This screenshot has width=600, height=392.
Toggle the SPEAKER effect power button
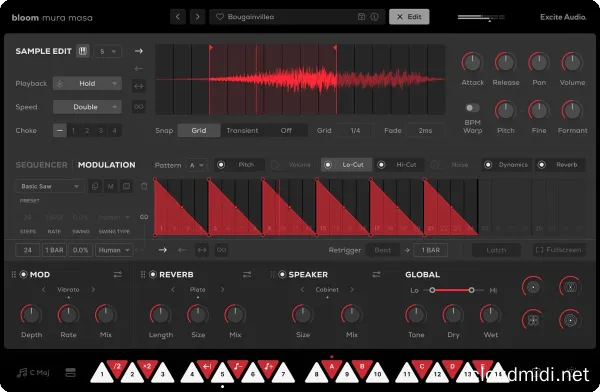pos(282,274)
